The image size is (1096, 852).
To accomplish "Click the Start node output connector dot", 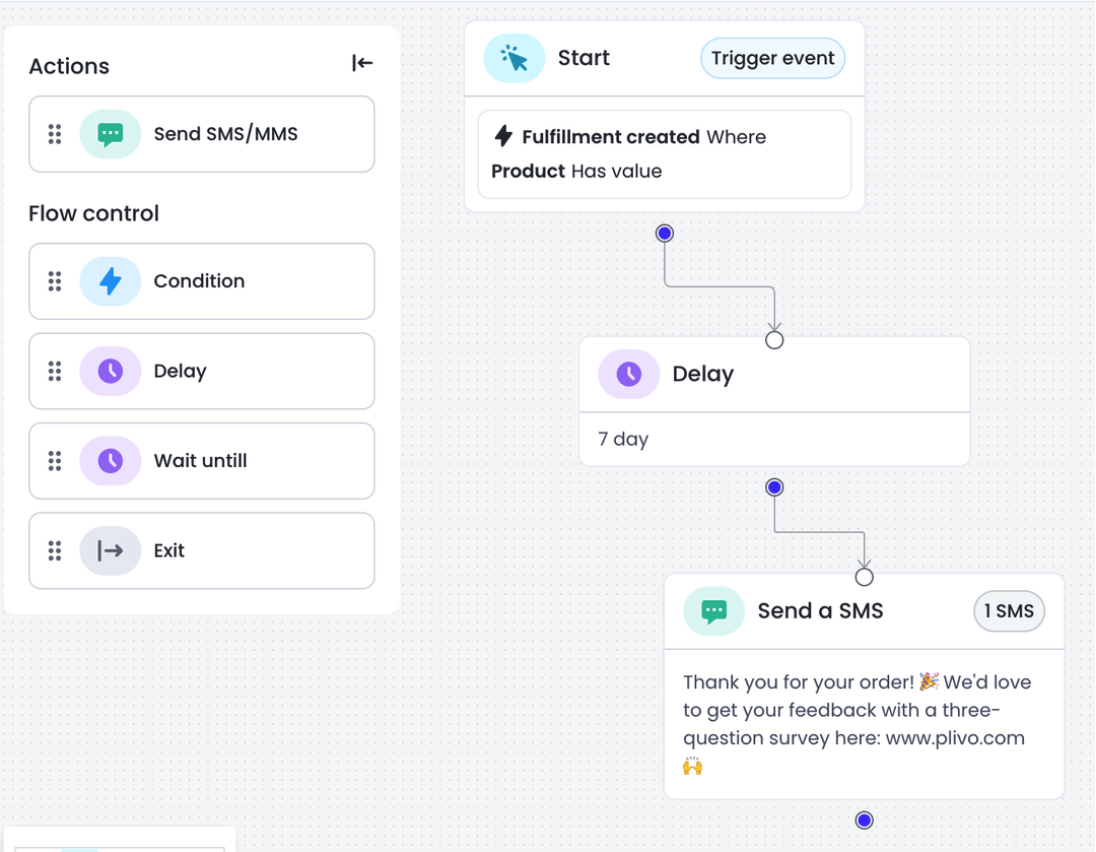I will point(665,233).
